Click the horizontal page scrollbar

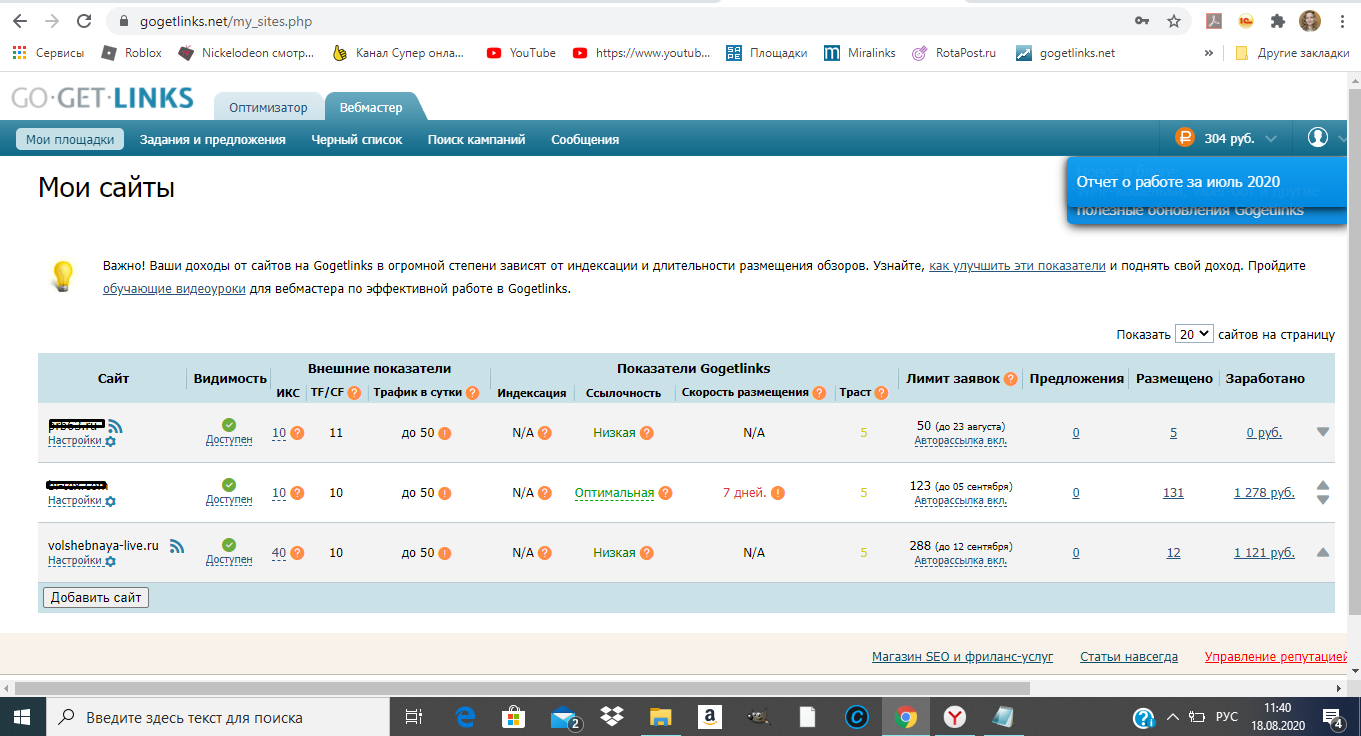[524, 688]
